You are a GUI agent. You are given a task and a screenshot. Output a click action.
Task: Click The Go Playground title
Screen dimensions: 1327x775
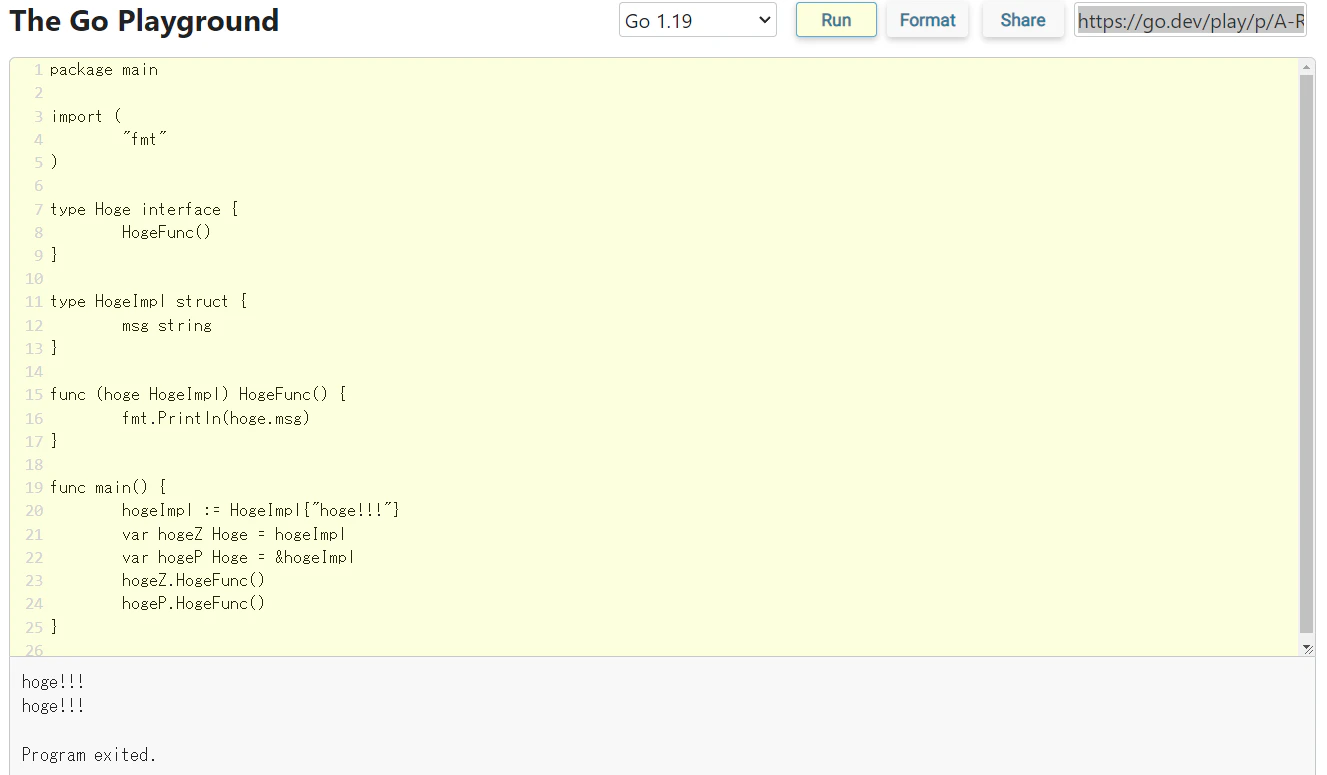[144, 20]
